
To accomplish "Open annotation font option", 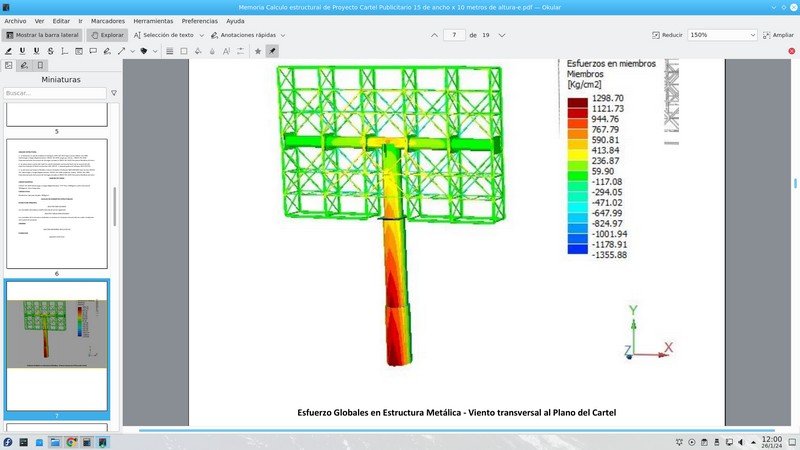I will [x=227, y=51].
